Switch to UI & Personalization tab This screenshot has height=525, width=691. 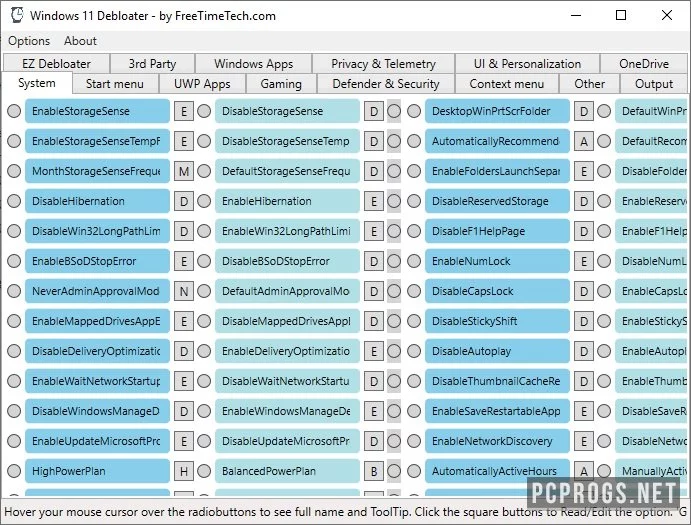point(527,63)
